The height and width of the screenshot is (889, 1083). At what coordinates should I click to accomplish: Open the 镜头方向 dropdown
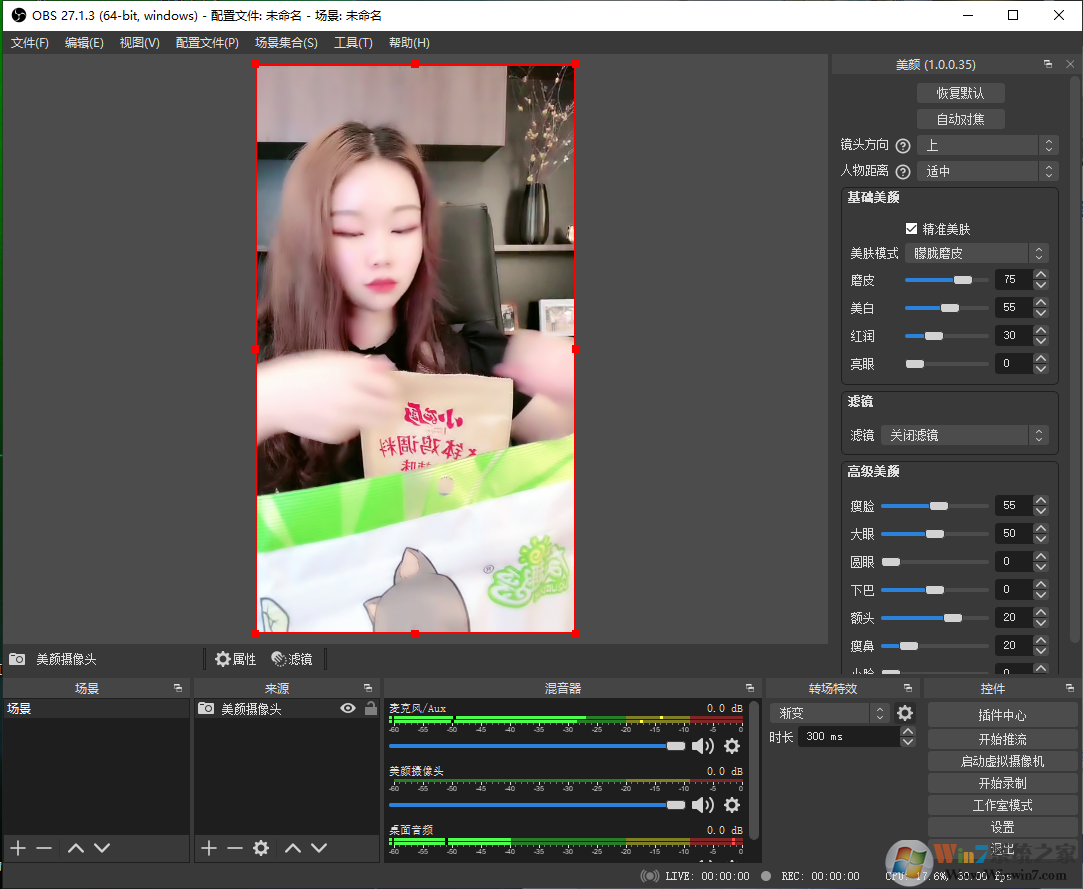coord(988,145)
